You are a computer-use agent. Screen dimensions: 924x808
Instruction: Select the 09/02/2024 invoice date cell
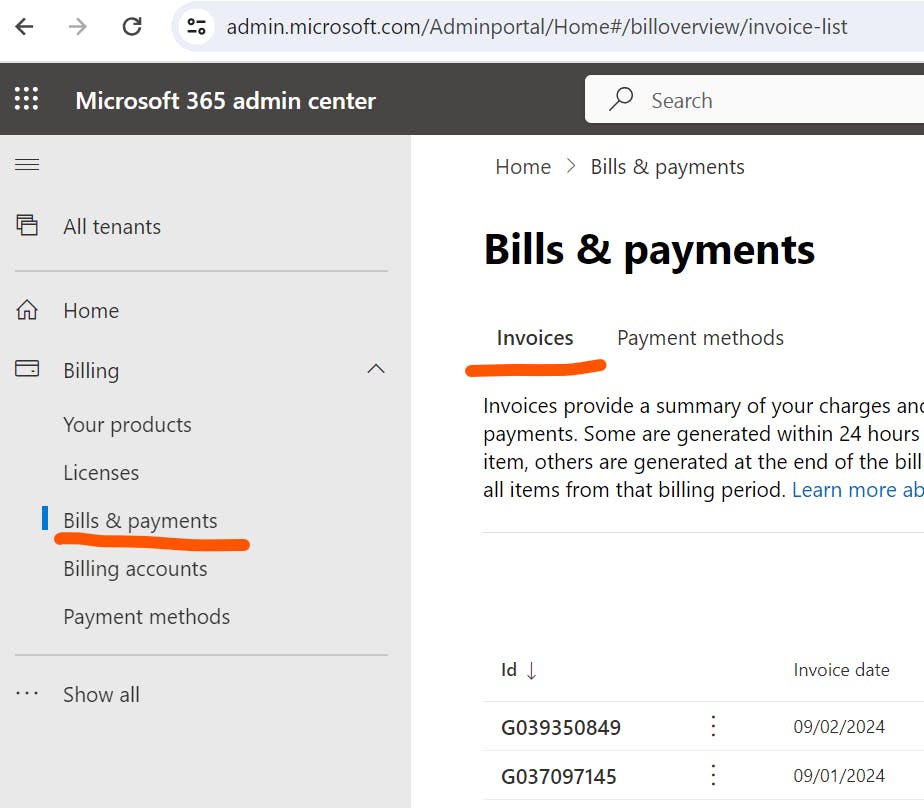coord(839,727)
